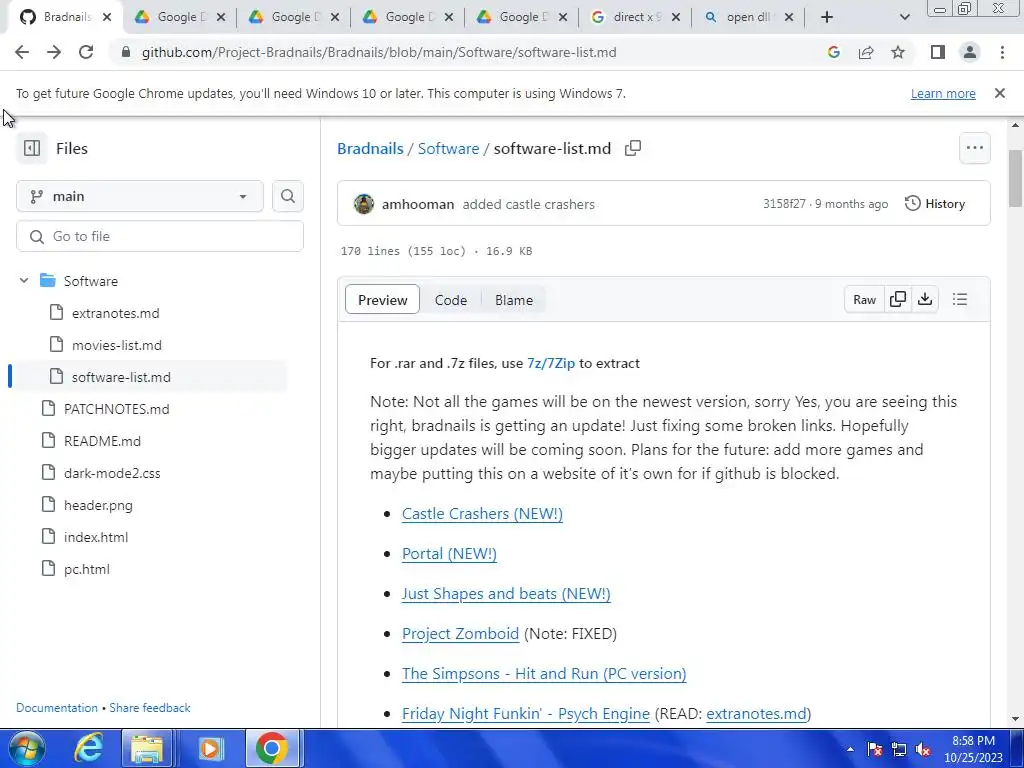This screenshot has width=1024, height=768.
Task: Open the browser side panel
Action: click(938, 52)
